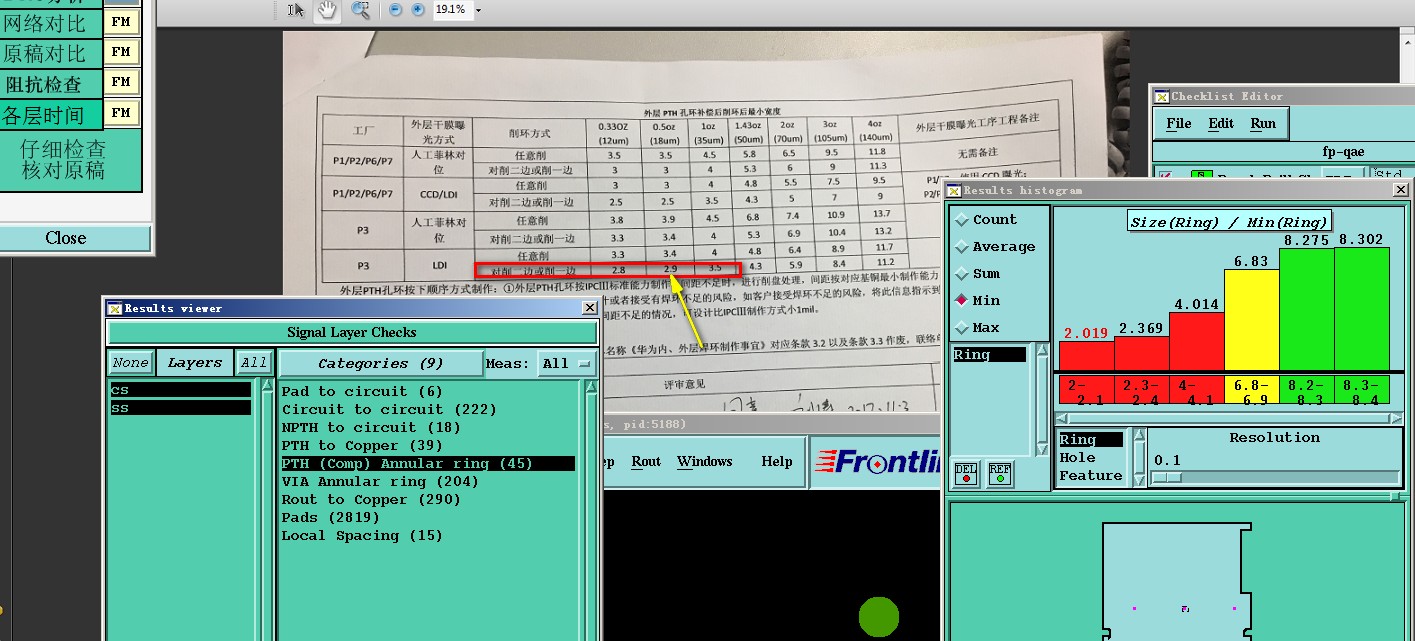Open the Rout menu

pos(646,462)
